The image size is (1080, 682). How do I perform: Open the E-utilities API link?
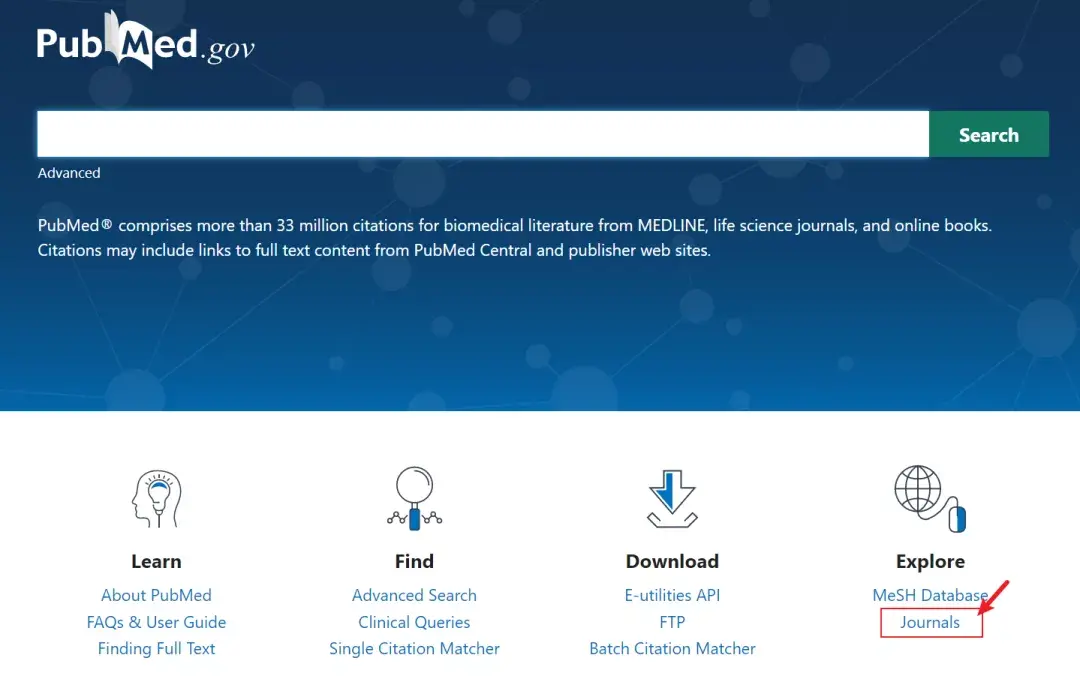pyautogui.click(x=672, y=595)
